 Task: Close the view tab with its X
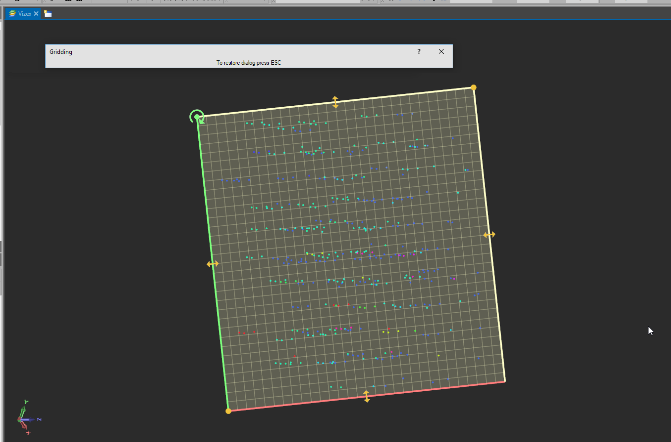(36, 14)
